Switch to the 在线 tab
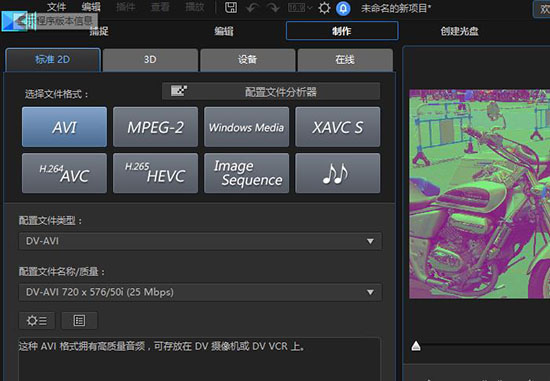The width and height of the screenshot is (550, 381). click(345, 60)
